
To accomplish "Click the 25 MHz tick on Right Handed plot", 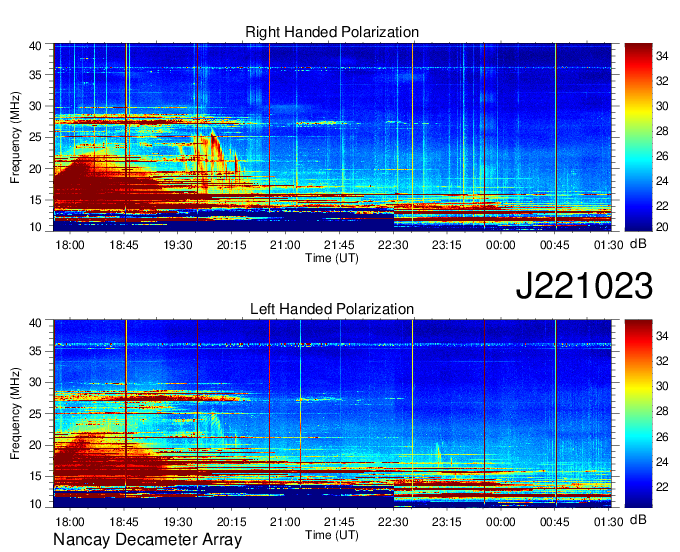I will click(36, 137).
